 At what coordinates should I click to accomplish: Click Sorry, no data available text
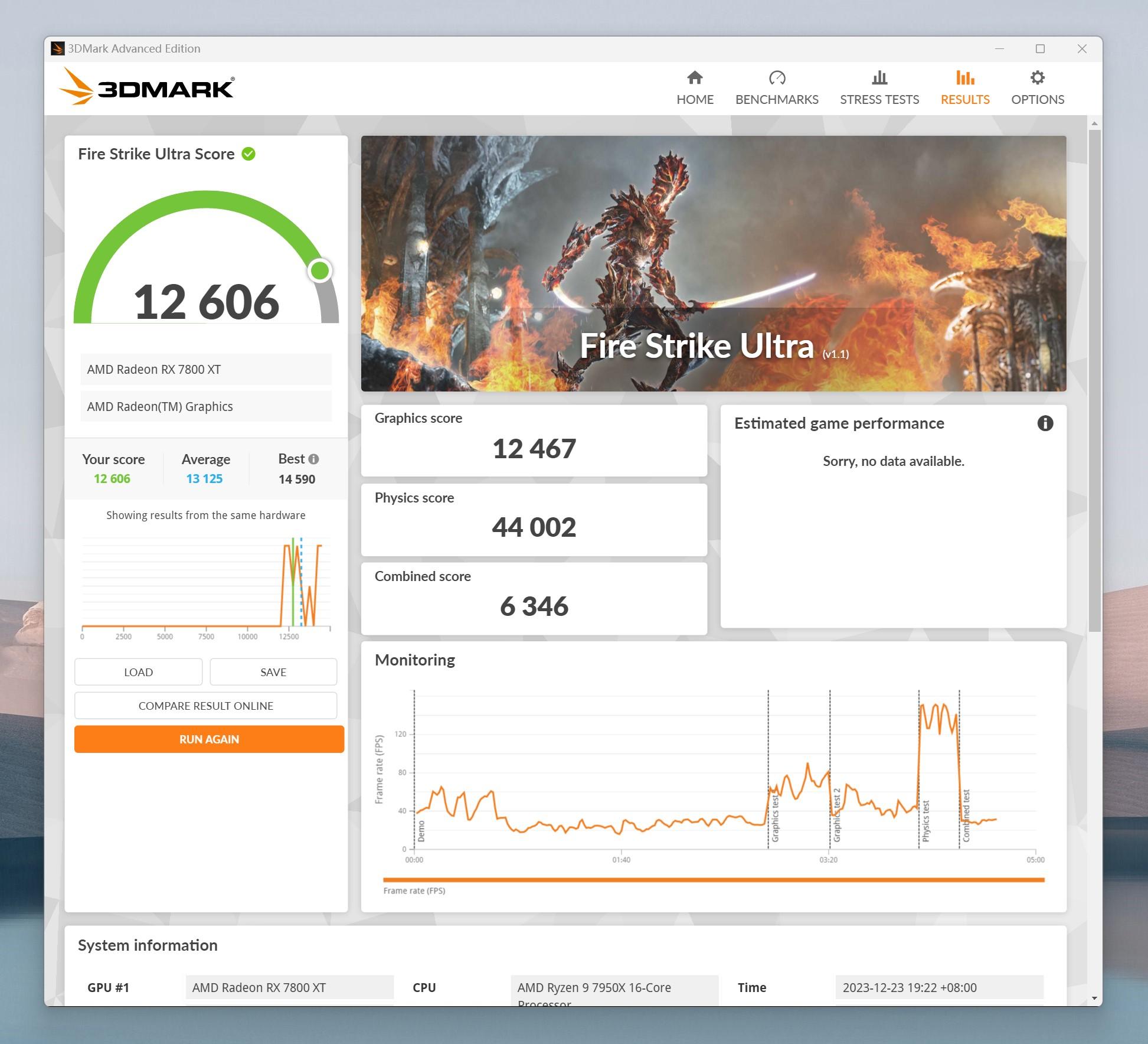[x=894, y=461]
